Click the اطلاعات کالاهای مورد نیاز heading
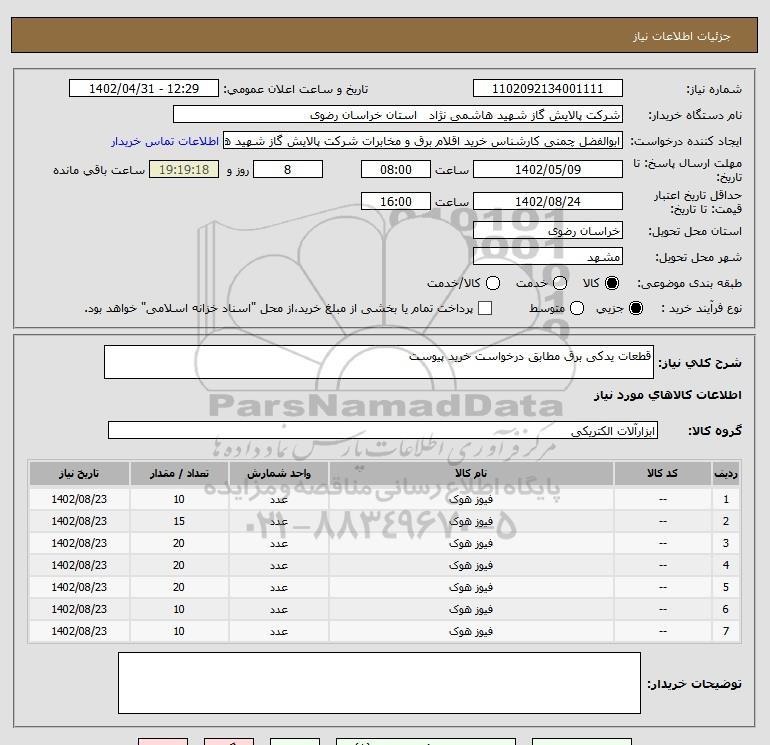770x745 pixels. [x=668, y=395]
